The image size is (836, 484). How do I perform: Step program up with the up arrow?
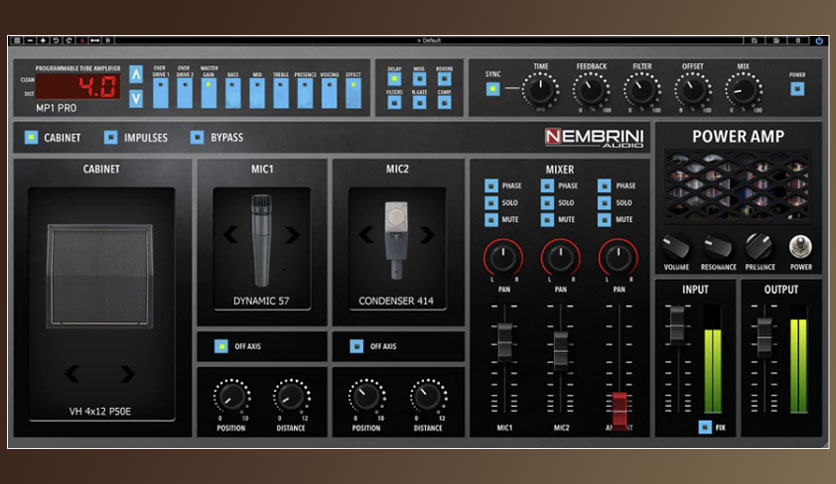click(x=136, y=75)
